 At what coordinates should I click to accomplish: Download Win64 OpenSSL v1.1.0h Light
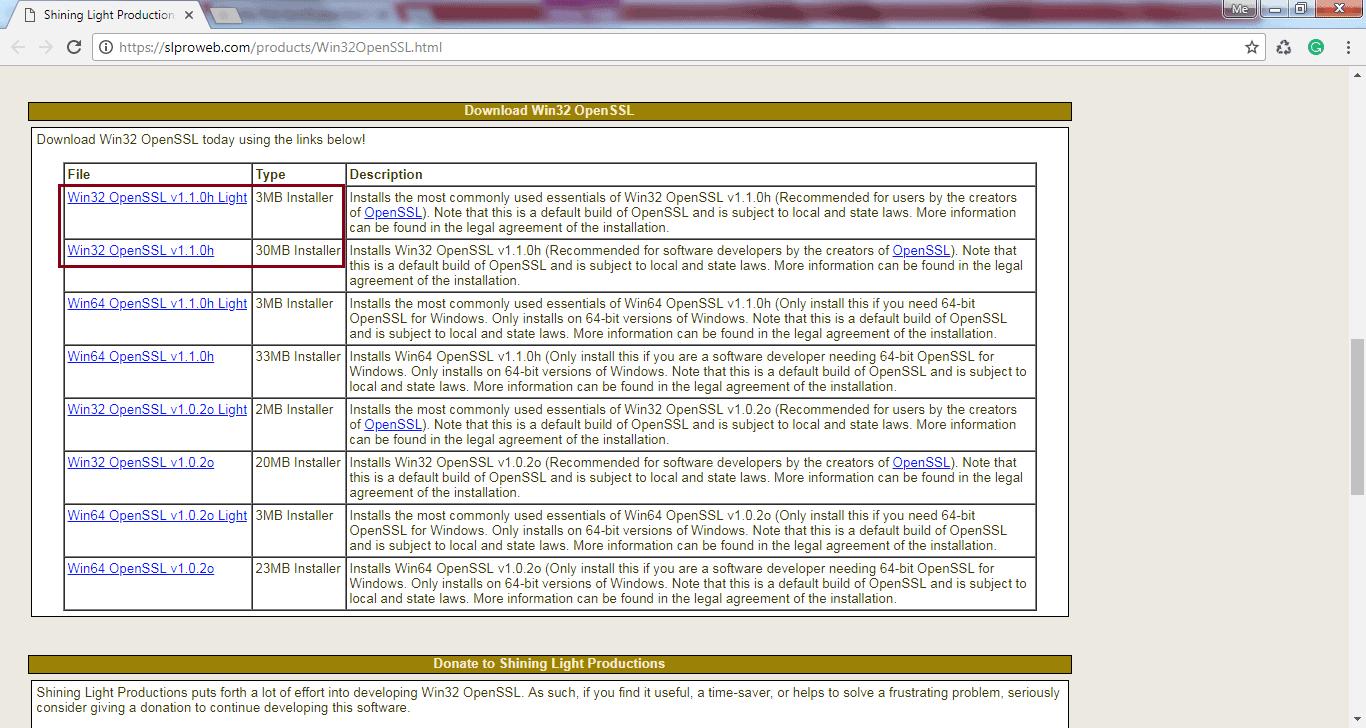pos(156,303)
